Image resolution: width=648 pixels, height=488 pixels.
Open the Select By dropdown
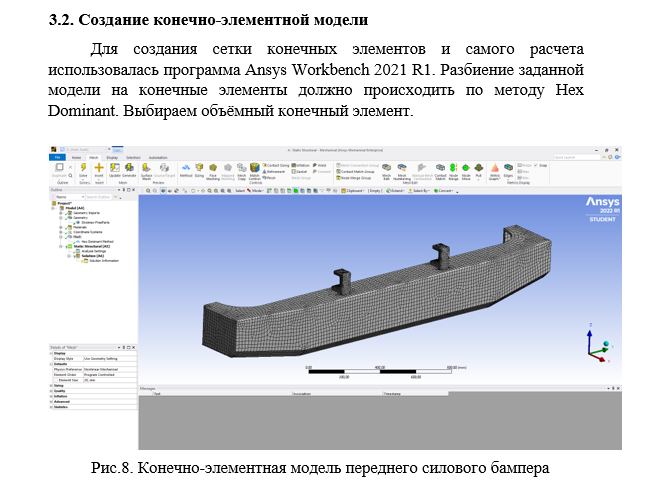[419, 191]
